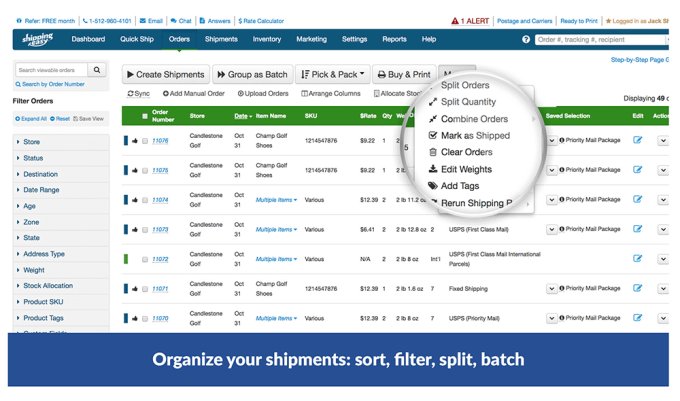Click thumbs-up icon on order 11071
The image size is (680, 401).
(x=135, y=289)
